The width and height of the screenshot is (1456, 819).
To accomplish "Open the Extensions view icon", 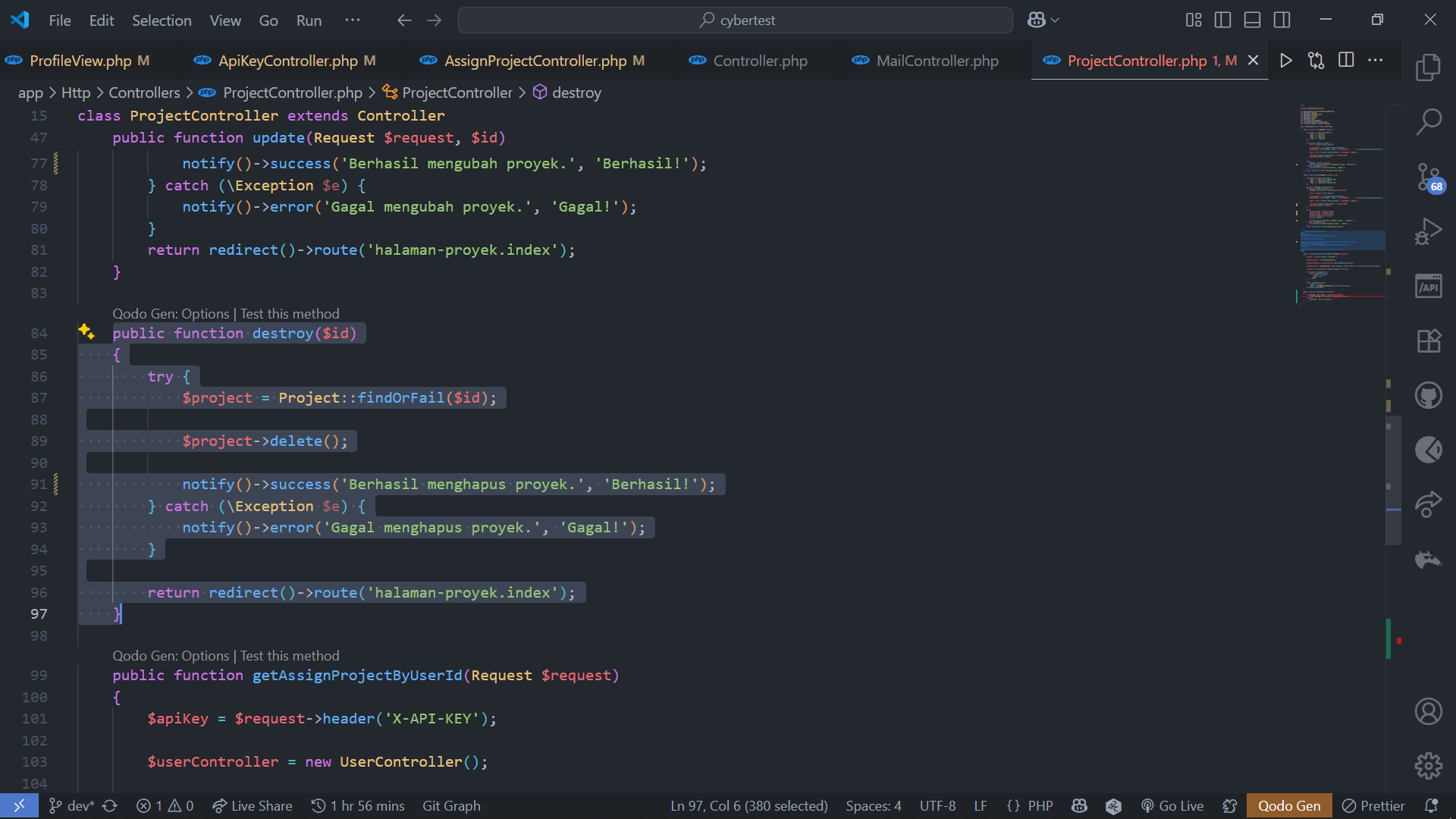I will click(x=1429, y=341).
